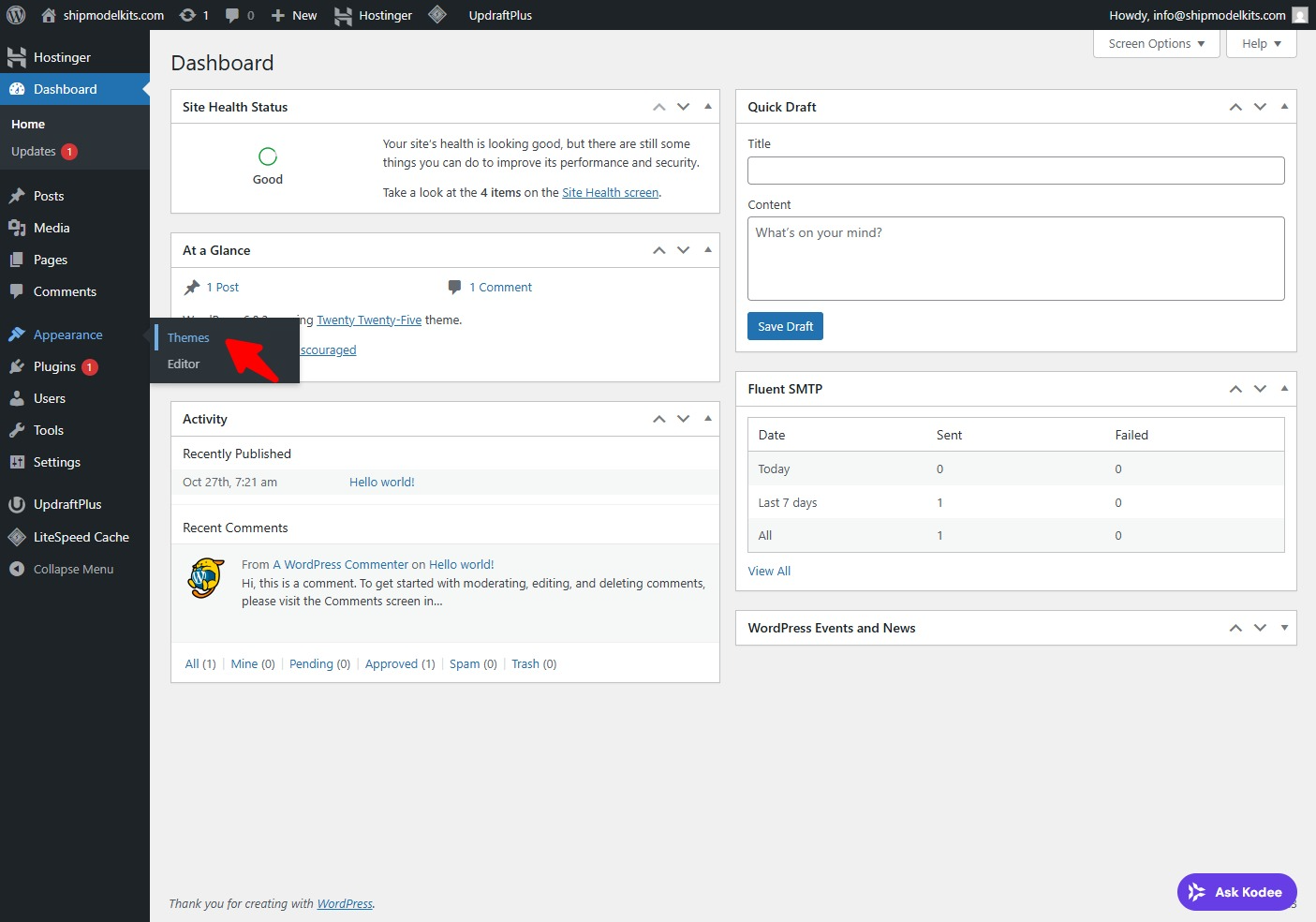Click the WordPress logo in admin bar
The height and width of the screenshot is (922, 1316).
[x=16, y=15]
